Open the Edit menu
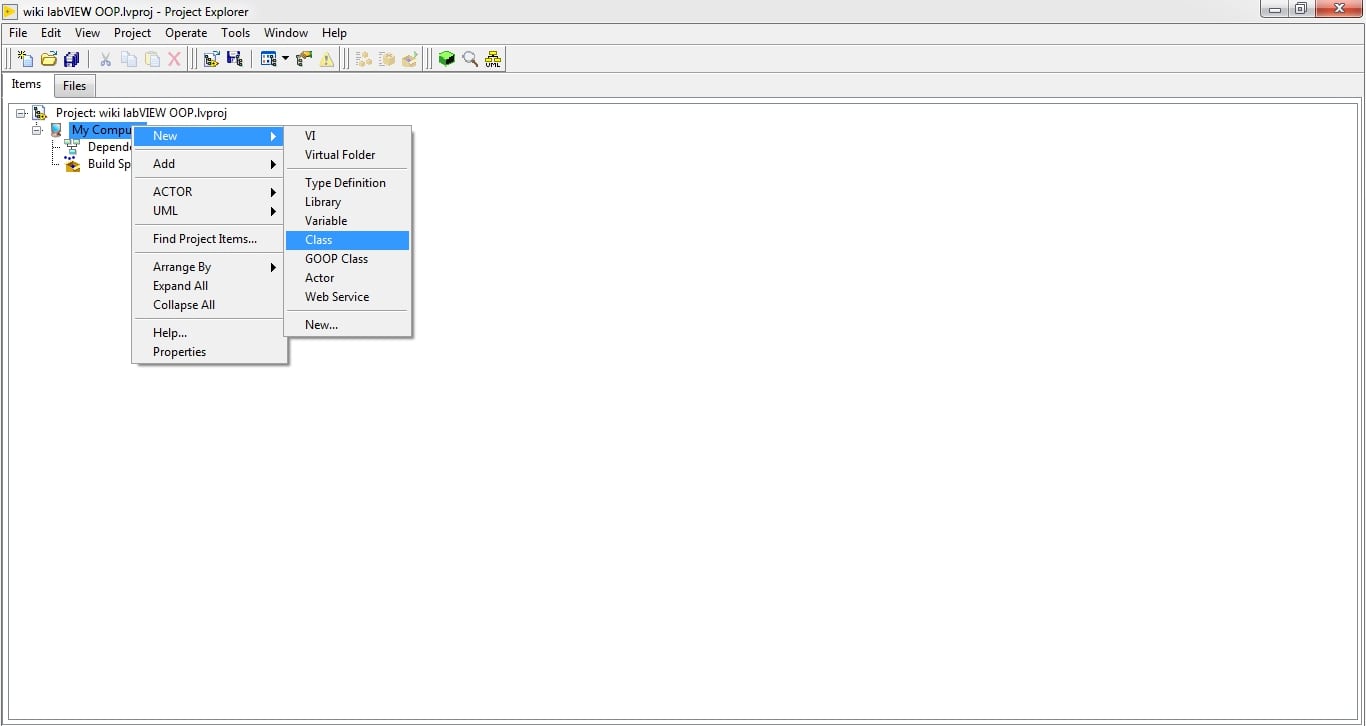This screenshot has width=1366, height=726. [51, 33]
